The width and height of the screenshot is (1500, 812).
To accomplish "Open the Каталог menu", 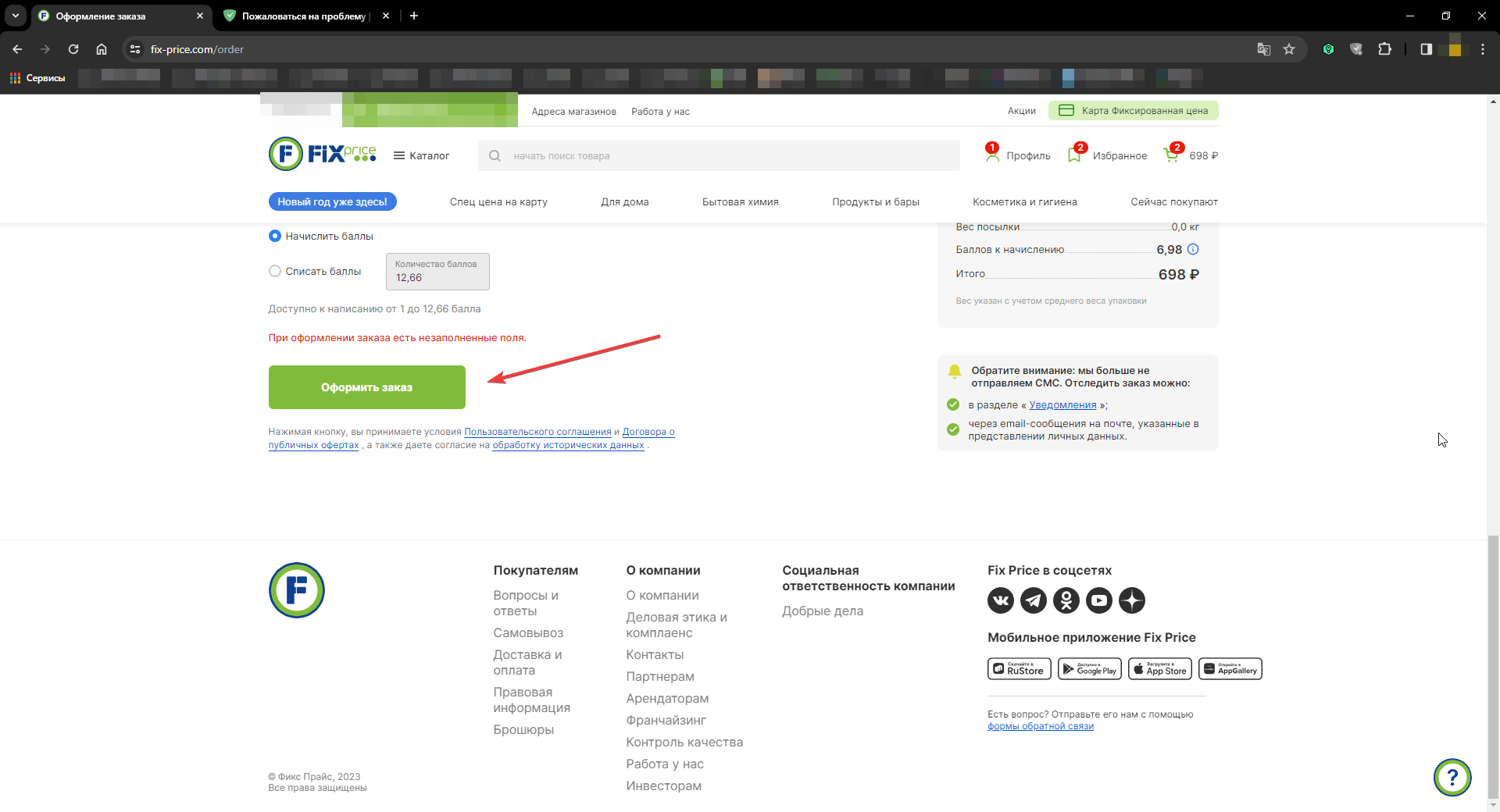I will pos(423,155).
